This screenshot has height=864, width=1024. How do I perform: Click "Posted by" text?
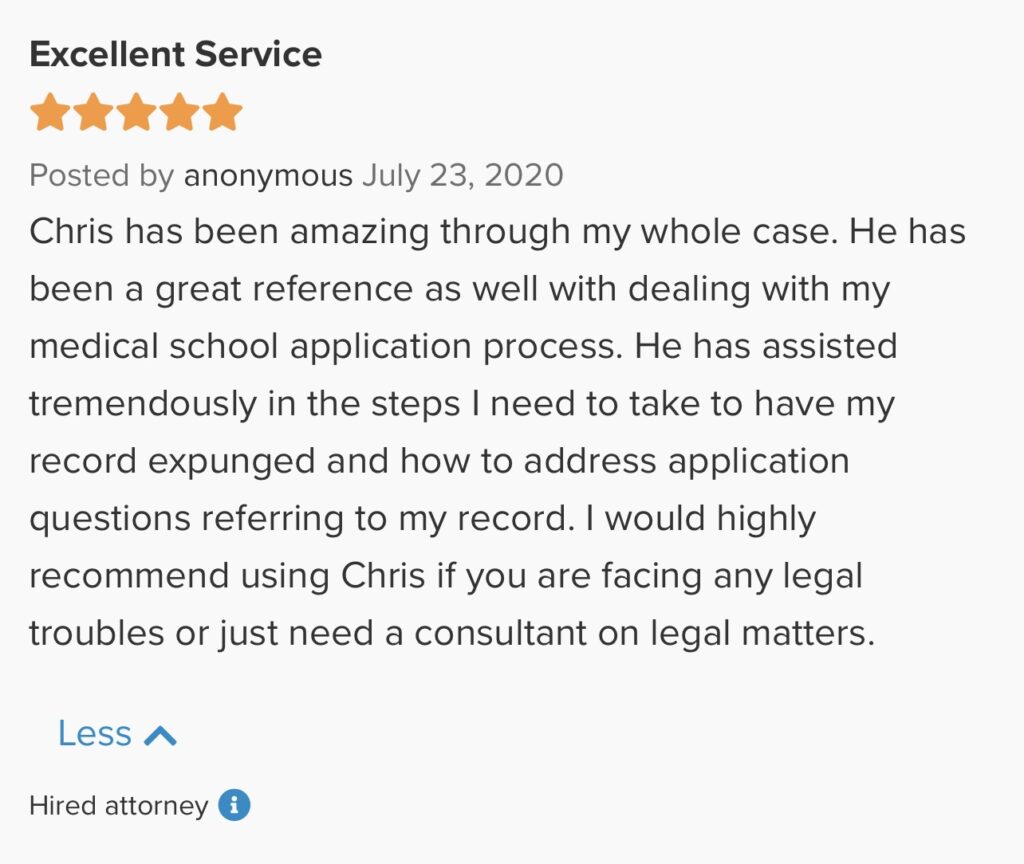pyautogui.click(x=101, y=176)
